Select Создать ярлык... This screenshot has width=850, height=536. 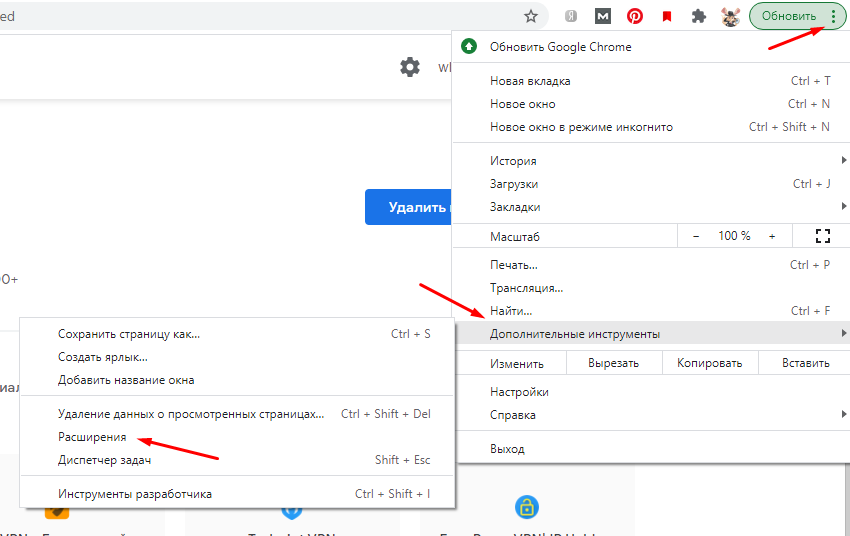pos(237,357)
